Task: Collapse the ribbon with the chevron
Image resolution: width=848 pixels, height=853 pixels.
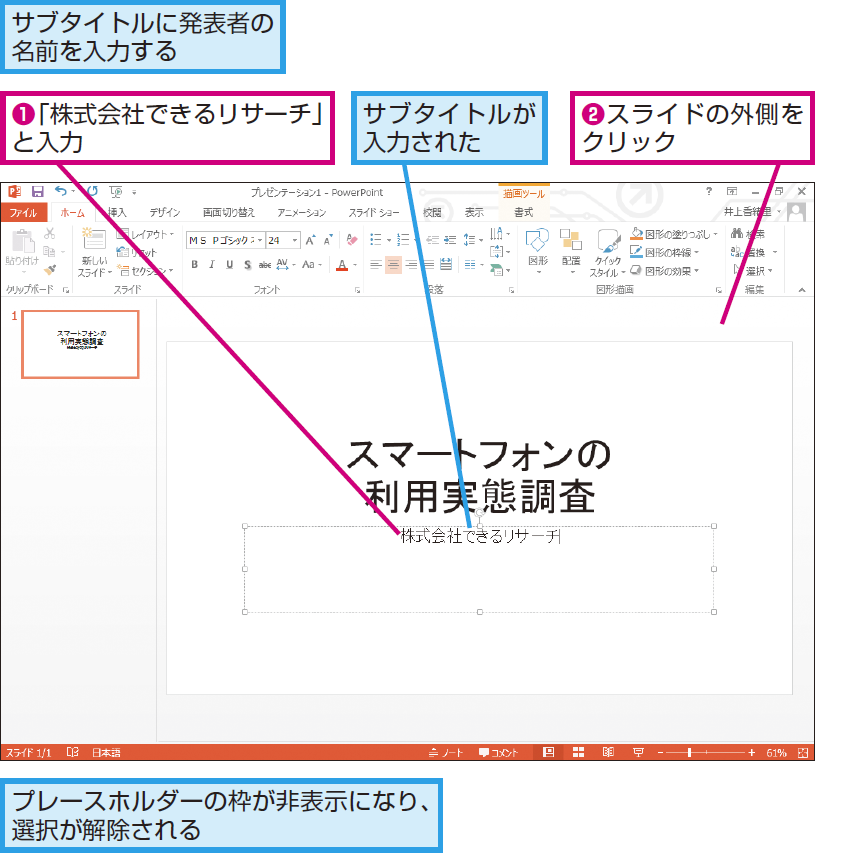Action: point(802,290)
